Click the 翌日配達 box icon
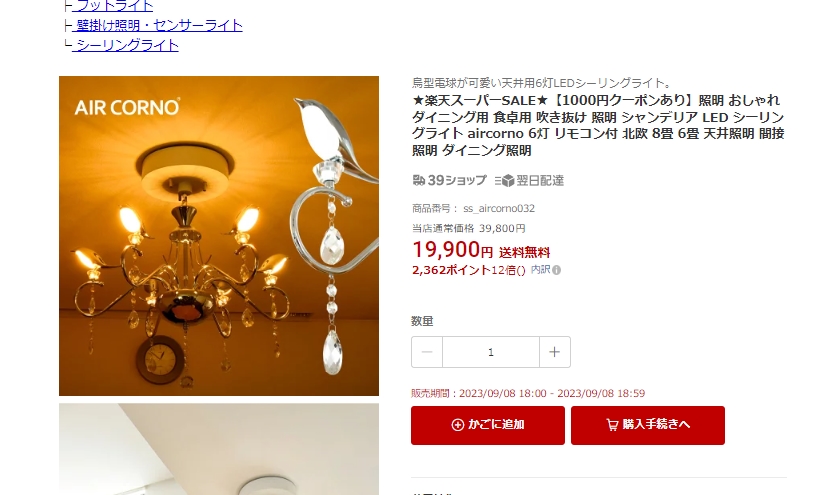This screenshot has width=818, height=495. tap(504, 180)
